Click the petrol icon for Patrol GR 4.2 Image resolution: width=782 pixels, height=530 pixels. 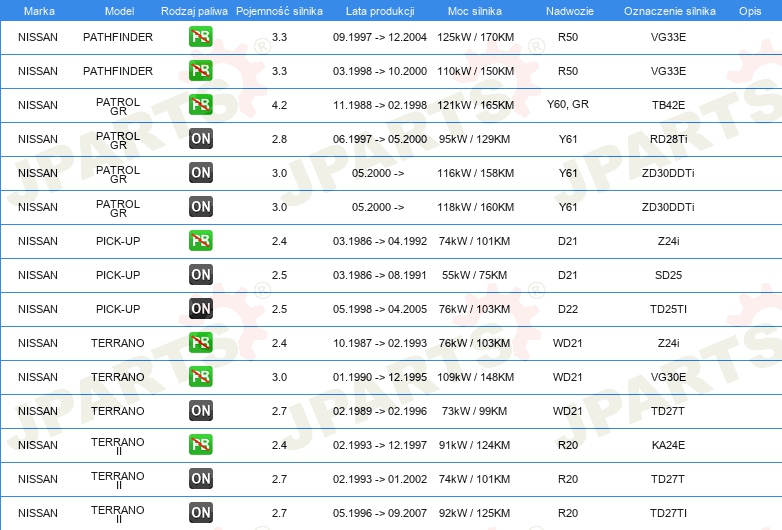coord(200,105)
